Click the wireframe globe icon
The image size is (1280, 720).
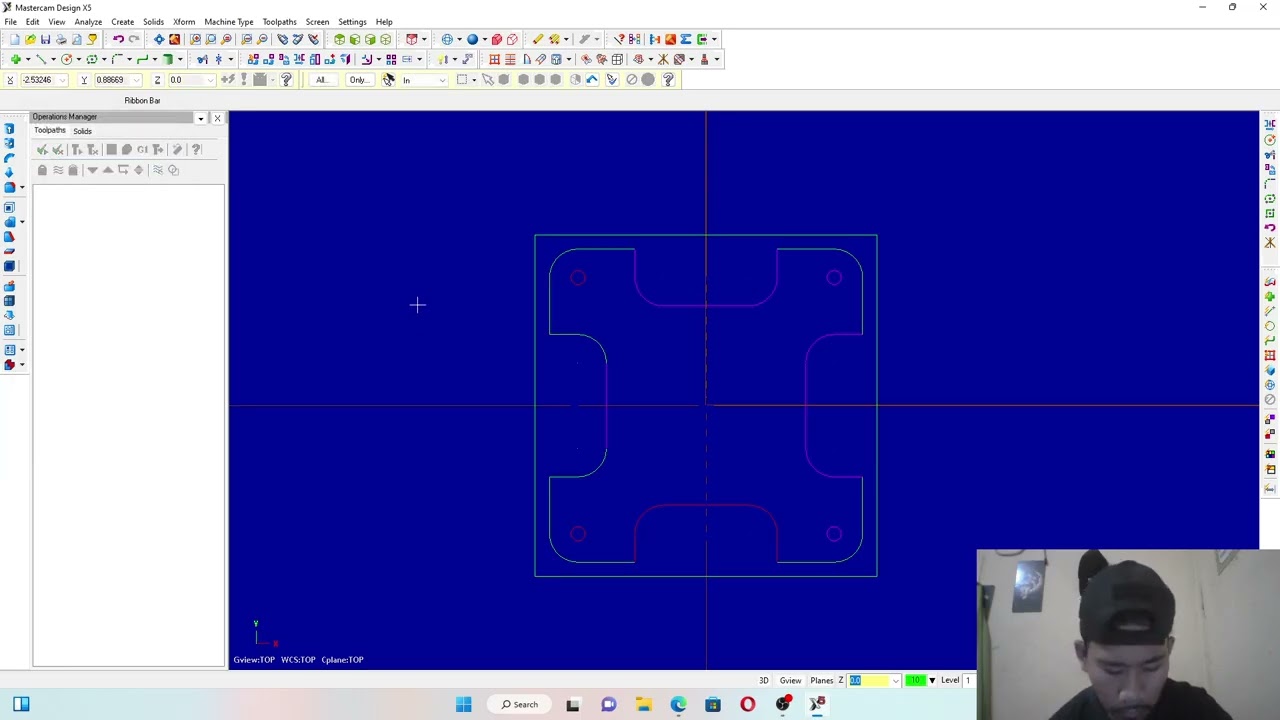[447, 39]
